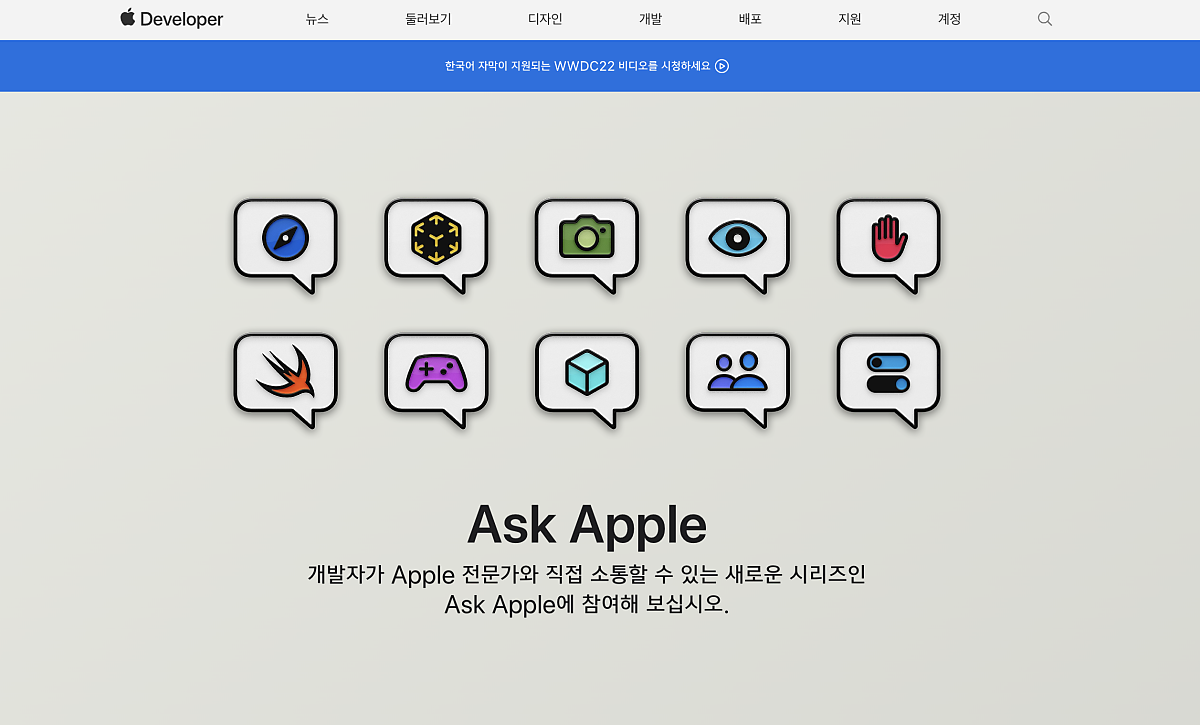The image size is (1200, 725).
Task: Click the Ask Apple headline
Action: point(587,524)
